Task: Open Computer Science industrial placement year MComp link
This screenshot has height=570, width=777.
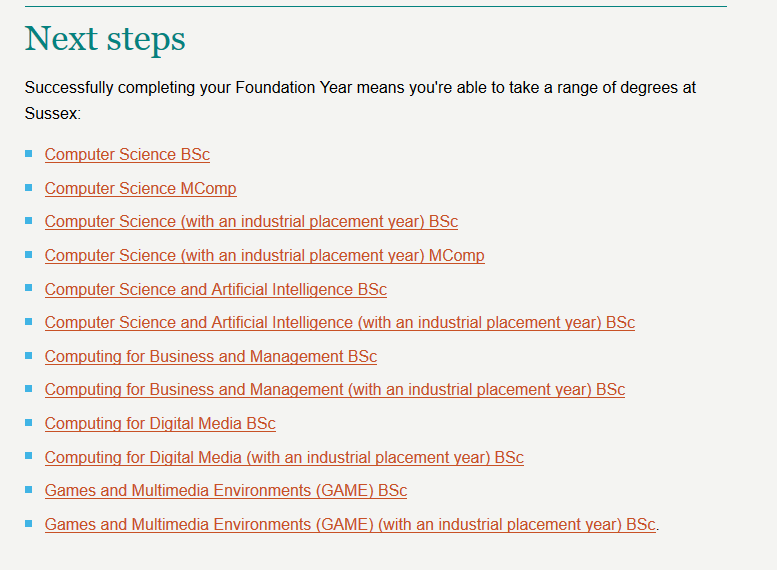Action: click(x=264, y=256)
